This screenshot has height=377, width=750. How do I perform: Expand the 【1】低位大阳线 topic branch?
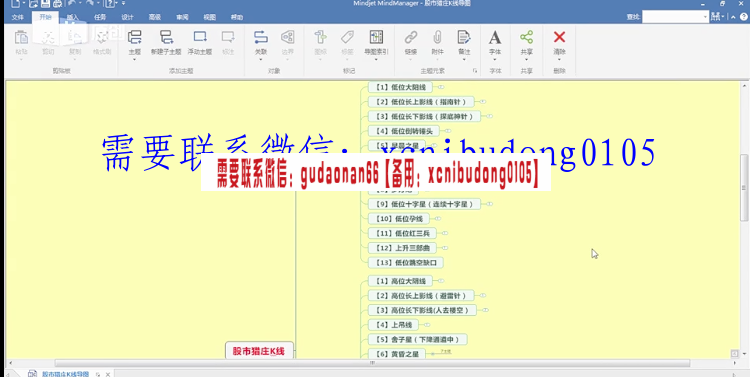coord(441,87)
